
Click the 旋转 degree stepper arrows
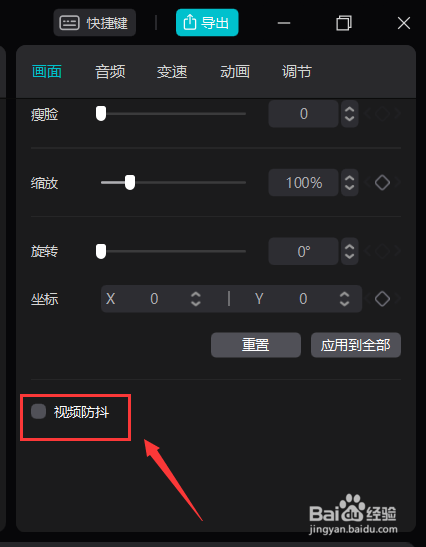click(x=350, y=251)
